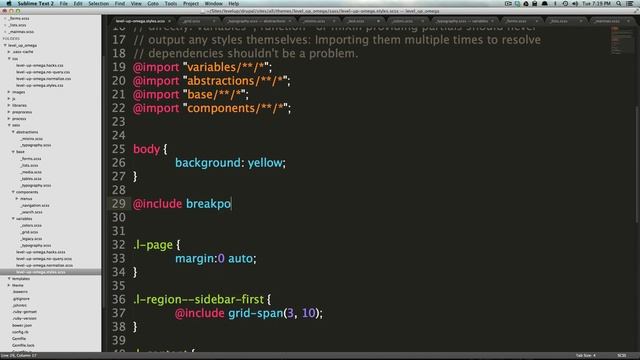Open Gemfile.lock in the sidebar
Screen dimensions: 640x360
(23, 345)
